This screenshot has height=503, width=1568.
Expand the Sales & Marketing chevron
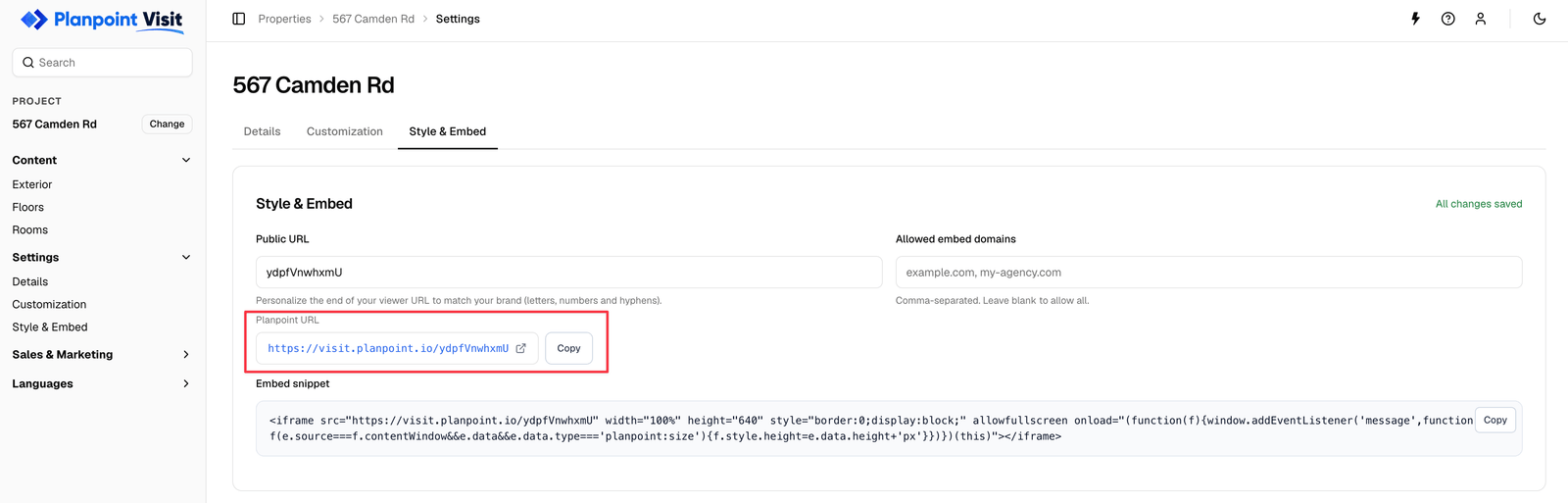coord(186,354)
